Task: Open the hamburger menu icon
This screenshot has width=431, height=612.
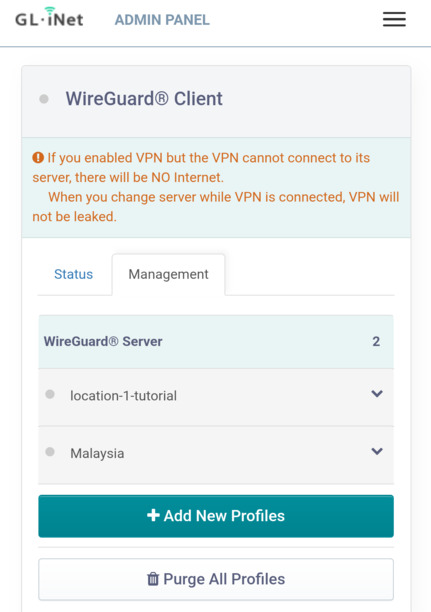Action: click(394, 19)
